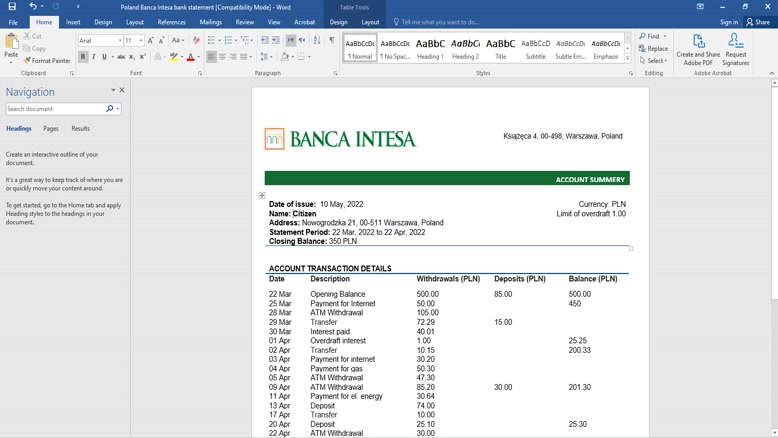Toggle left text alignment
Viewport: 778px width, 438px height.
pyautogui.click(x=211, y=57)
